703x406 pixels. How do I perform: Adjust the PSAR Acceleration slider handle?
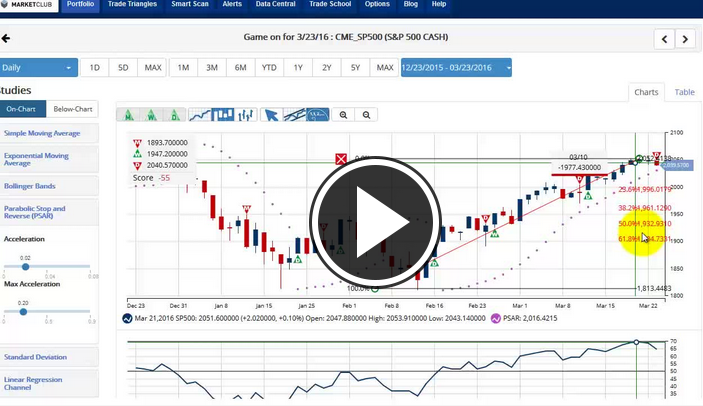[x=26, y=267]
